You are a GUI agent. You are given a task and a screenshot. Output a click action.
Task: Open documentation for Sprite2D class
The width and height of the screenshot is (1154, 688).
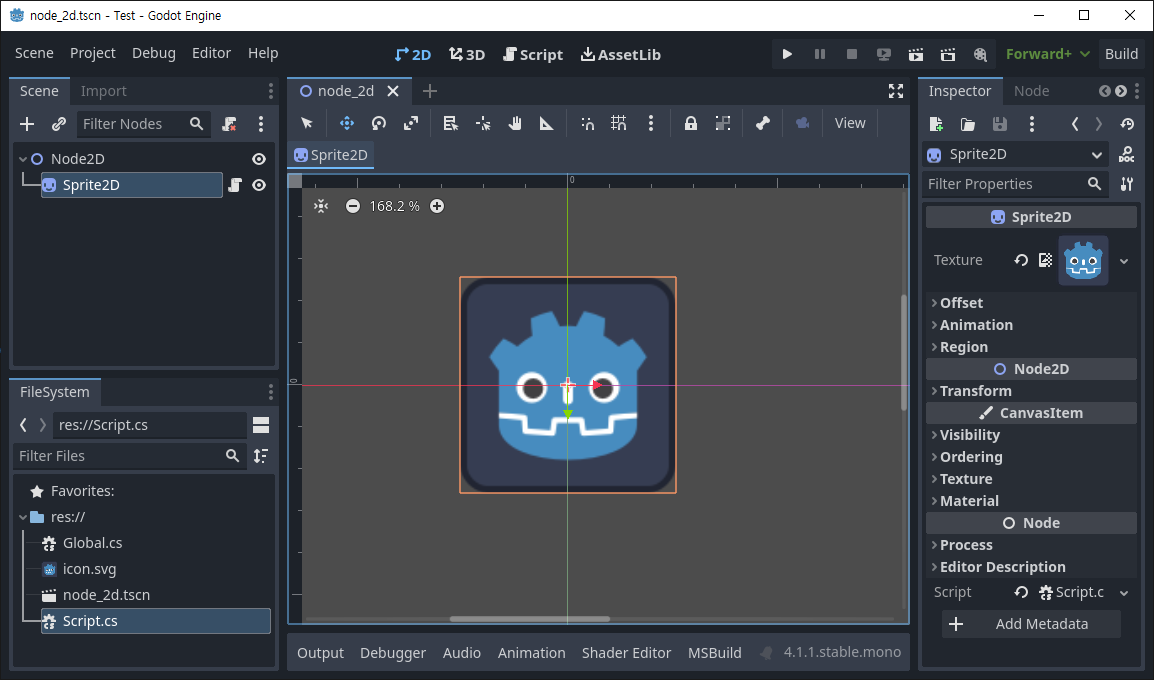point(1127,155)
